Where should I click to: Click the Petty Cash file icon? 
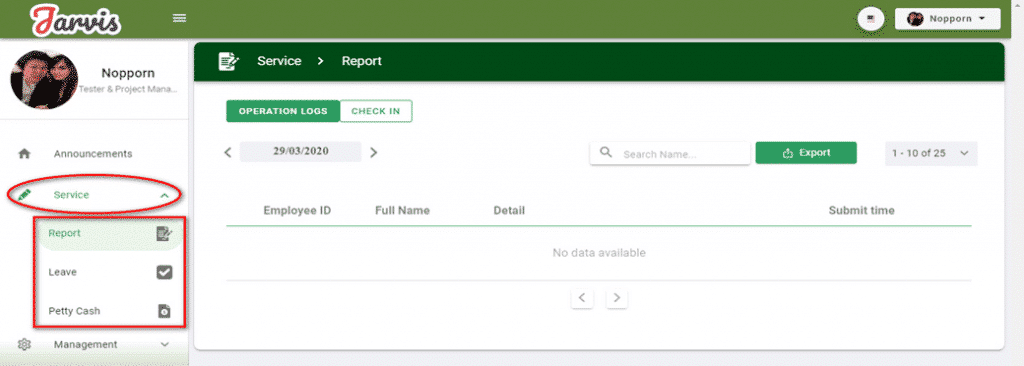(165, 311)
